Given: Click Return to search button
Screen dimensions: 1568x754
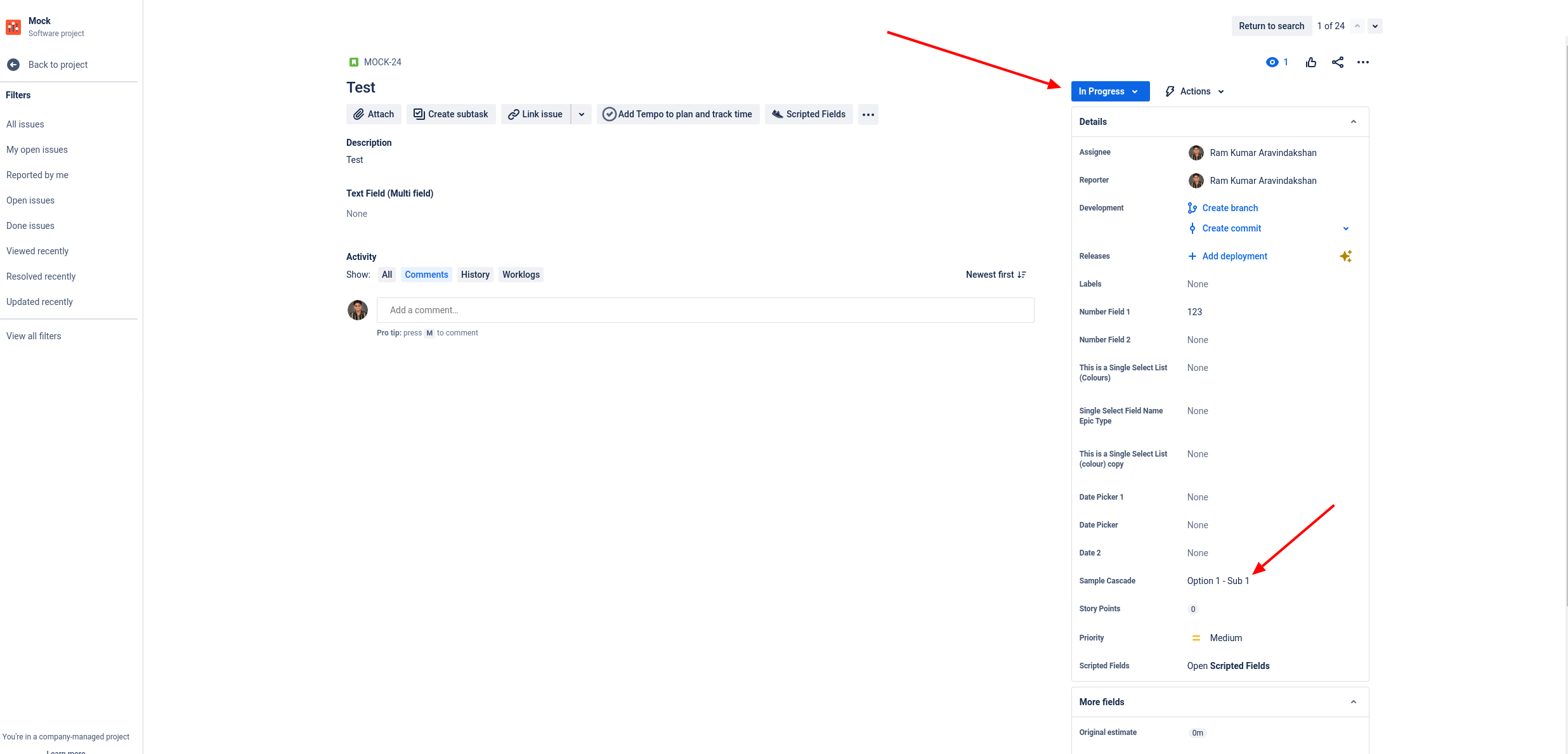Looking at the screenshot, I should (x=1271, y=26).
